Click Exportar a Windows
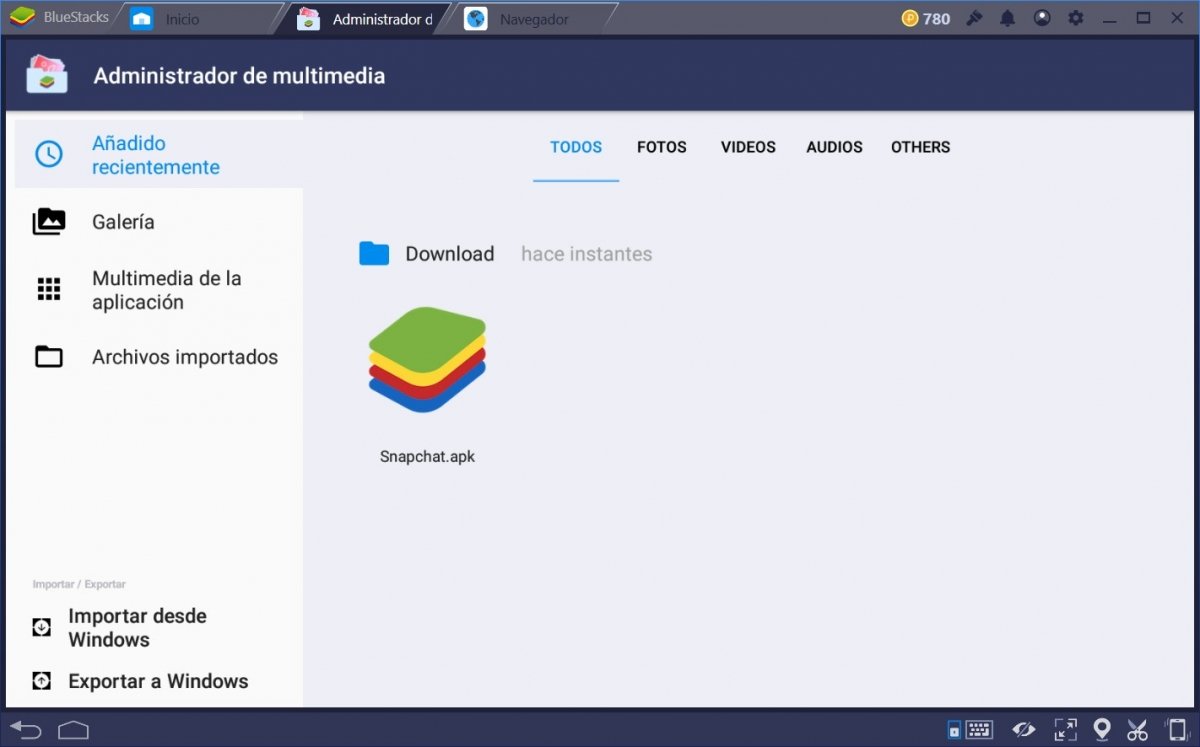 (158, 681)
